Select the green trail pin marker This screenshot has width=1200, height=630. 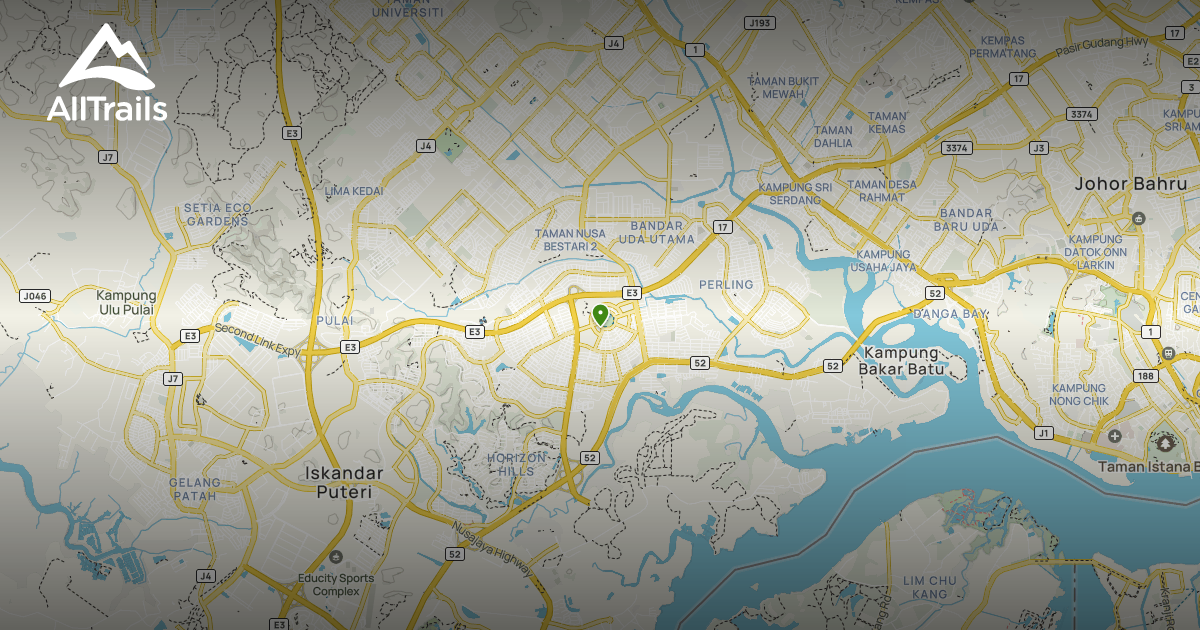600,316
